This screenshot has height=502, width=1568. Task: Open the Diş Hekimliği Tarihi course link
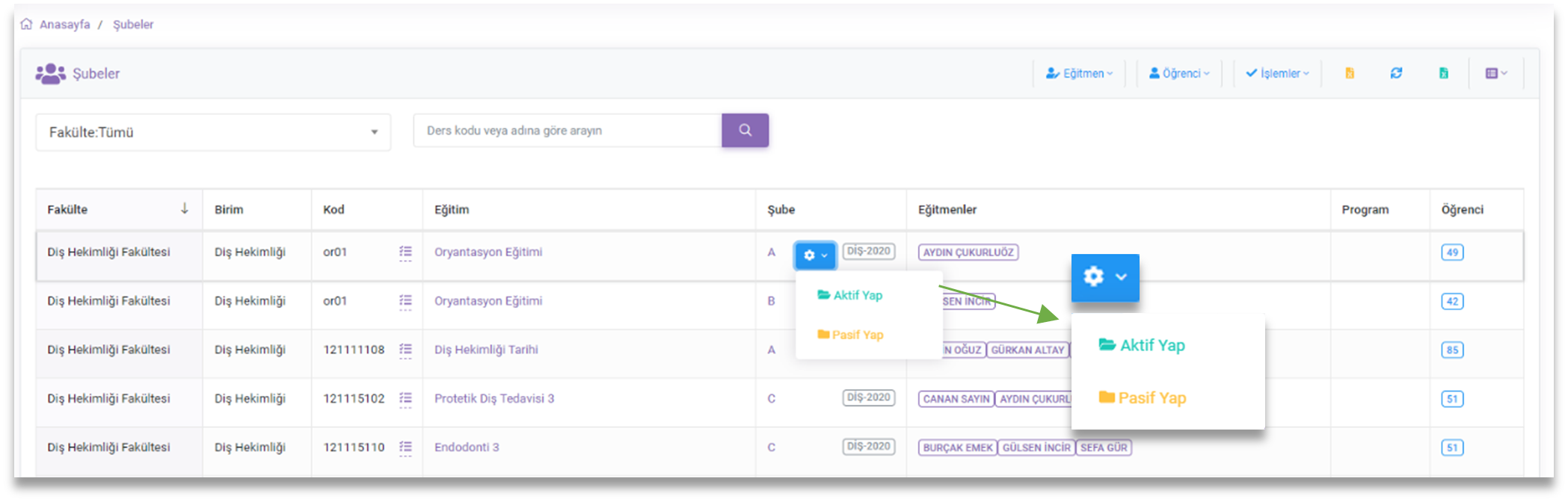coord(486,350)
